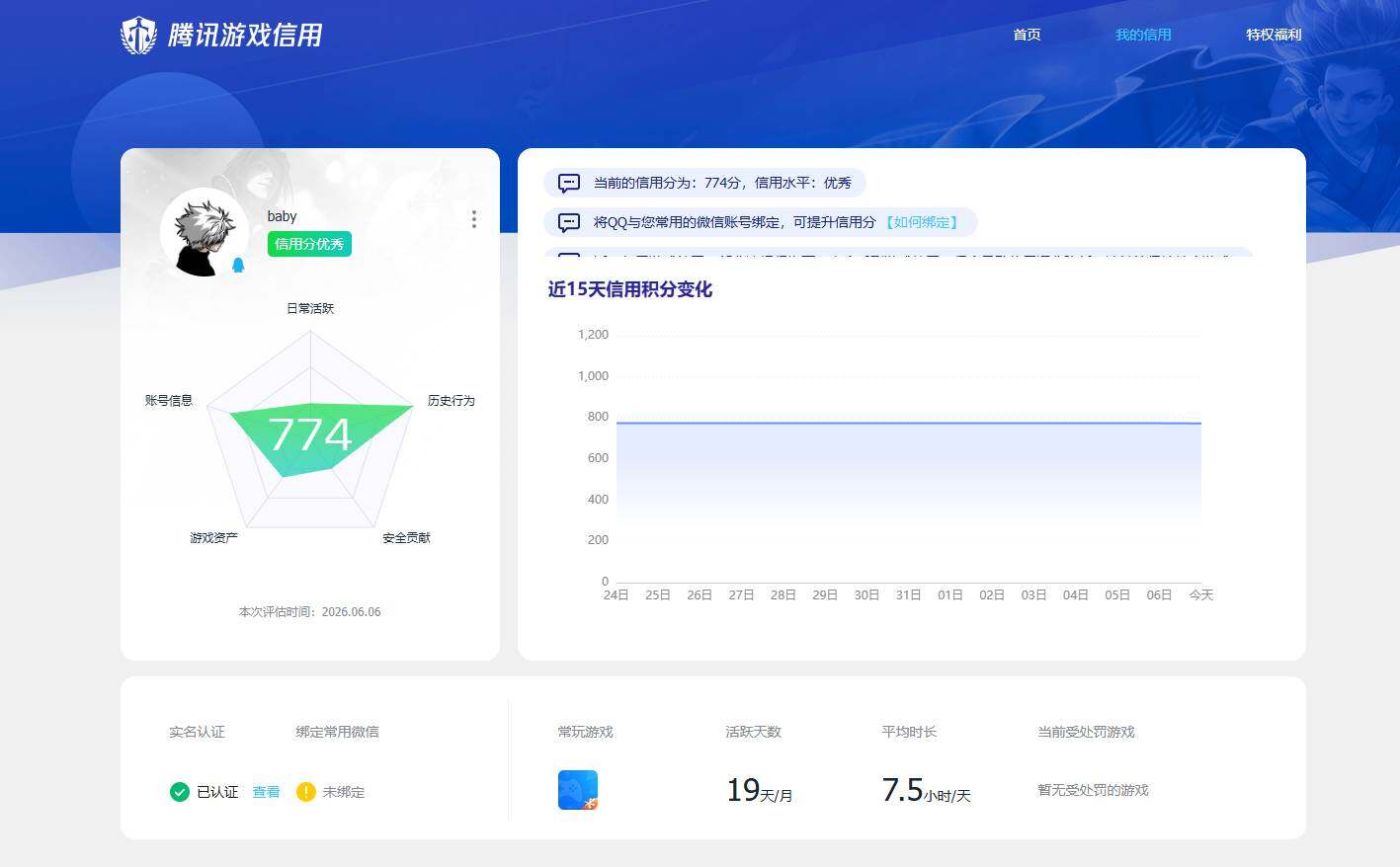Click the 信用分优秀 badge
This screenshot has width=1400, height=867.
point(309,244)
